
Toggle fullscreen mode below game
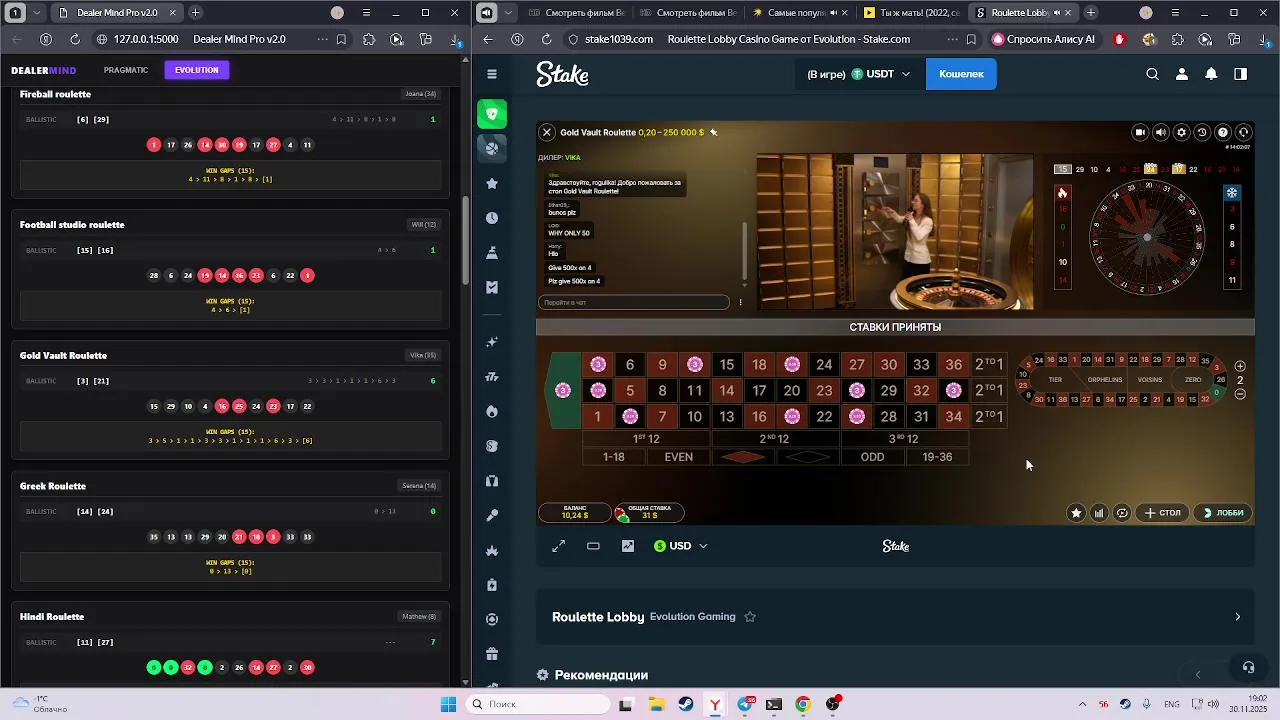[x=559, y=546]
